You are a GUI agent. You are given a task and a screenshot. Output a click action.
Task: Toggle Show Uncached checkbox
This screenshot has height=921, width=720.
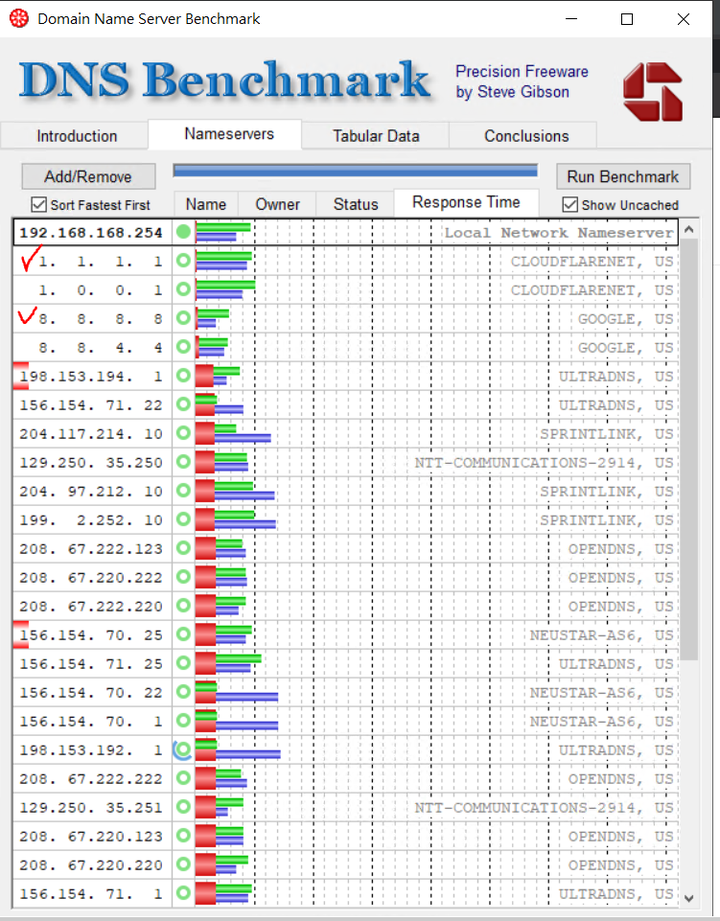point(570,204)
